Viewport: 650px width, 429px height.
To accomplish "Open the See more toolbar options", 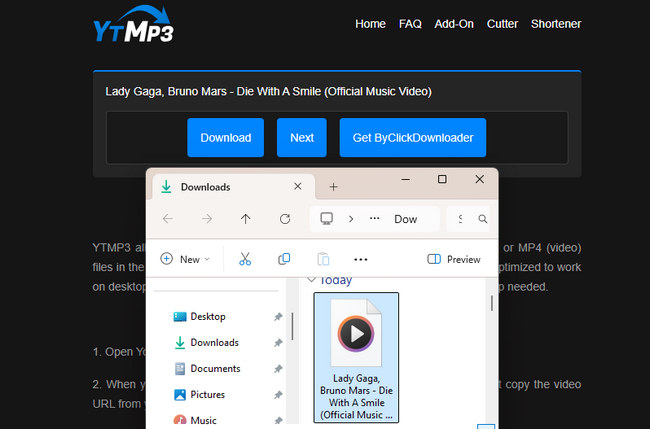I will pos(361,259).
